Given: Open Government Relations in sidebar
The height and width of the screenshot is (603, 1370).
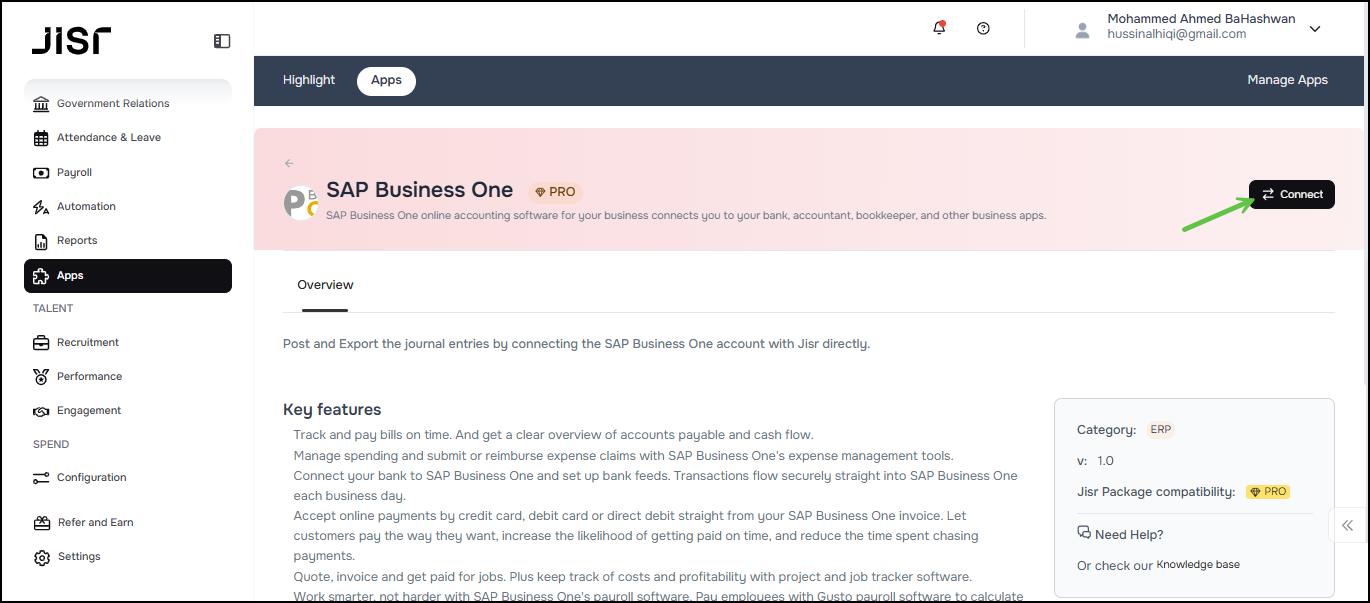Looking at the screenshot, I should click(113, 103).
